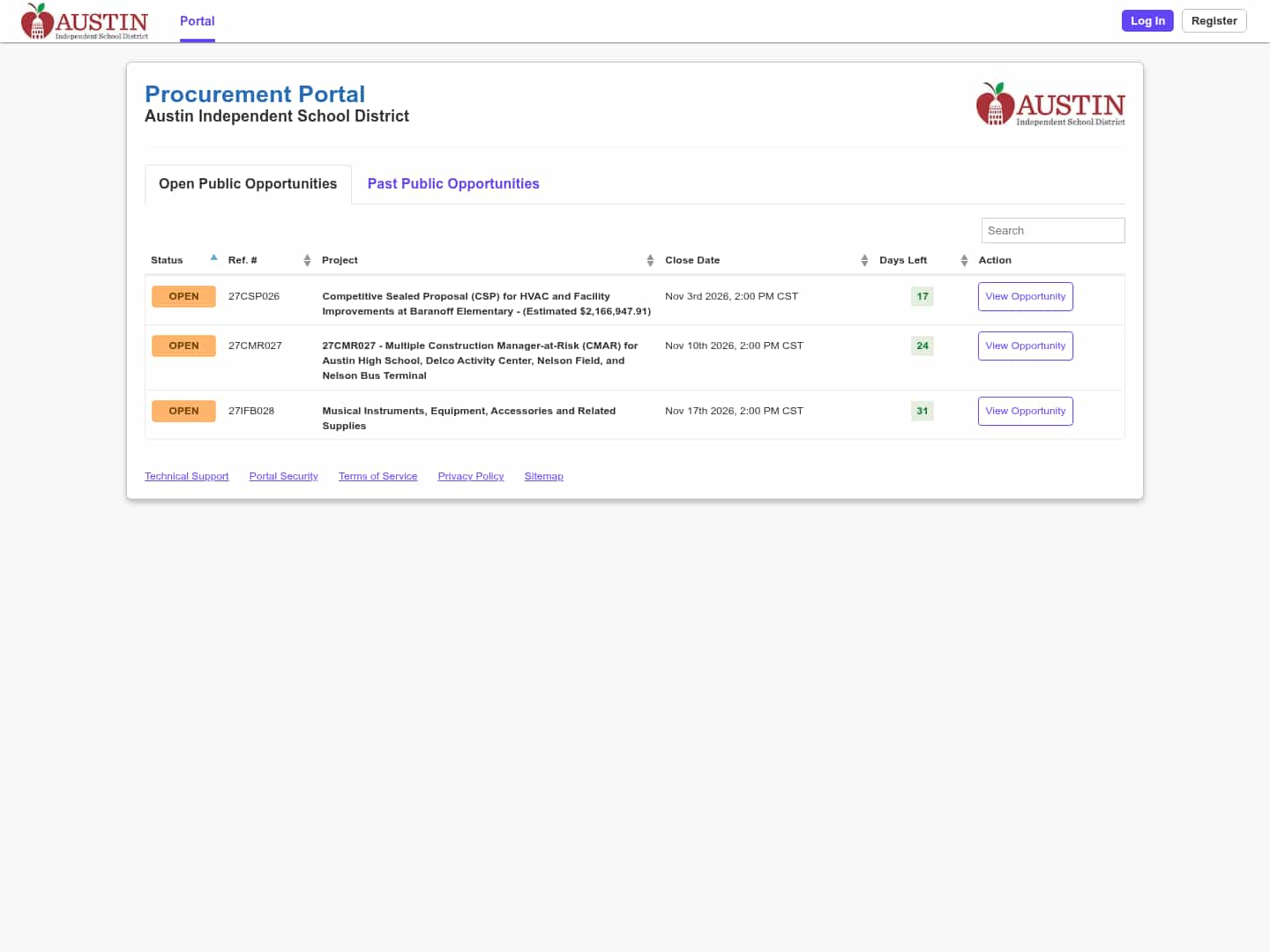1270x952 pixels.
Task: Click the 31 days left badge
Action: tap(922, 411)
